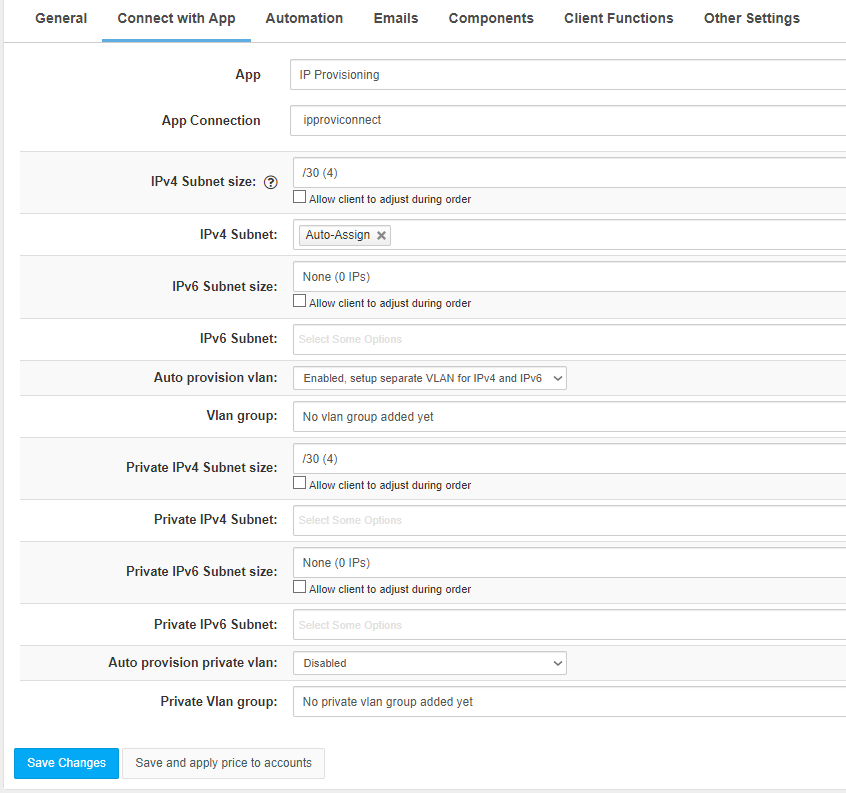Go to the Emails tab

(396, 19)
